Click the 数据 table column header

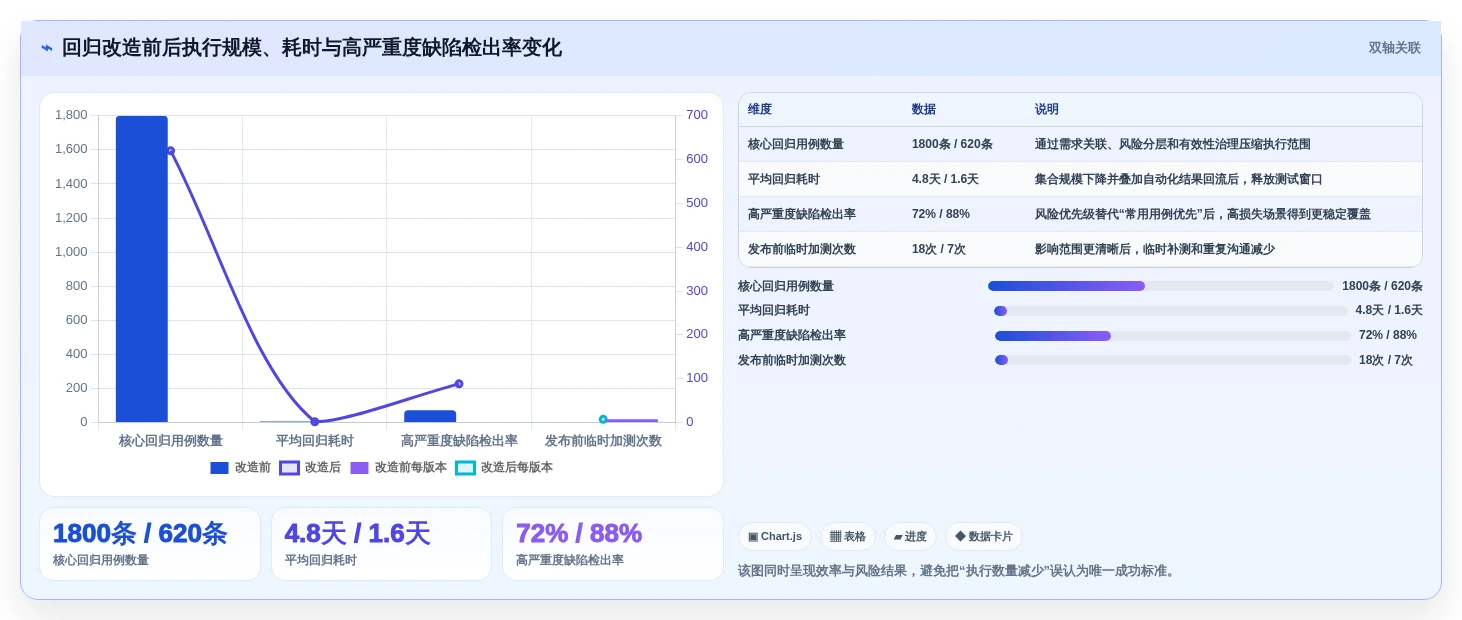tap(924, 110)
